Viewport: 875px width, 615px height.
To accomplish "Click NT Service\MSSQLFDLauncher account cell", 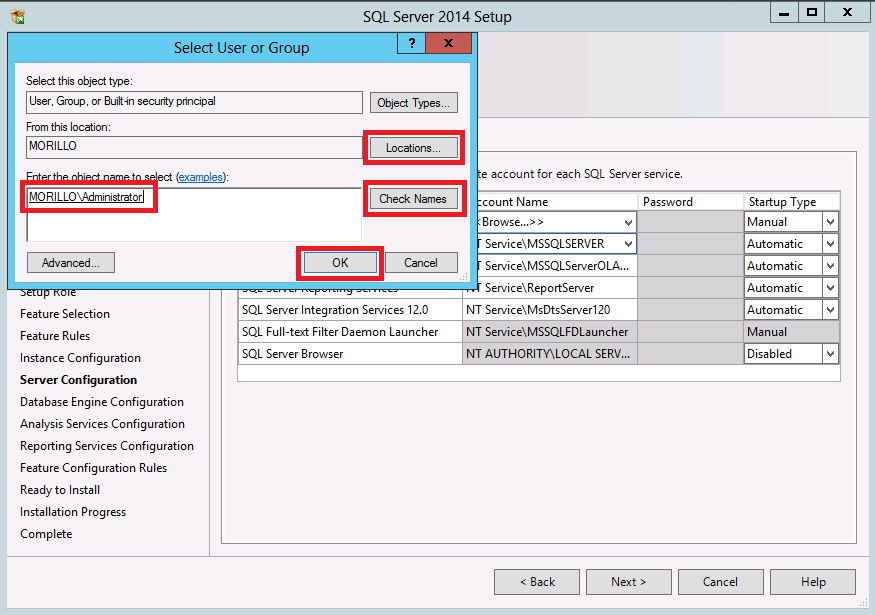I will click(550, 332).
